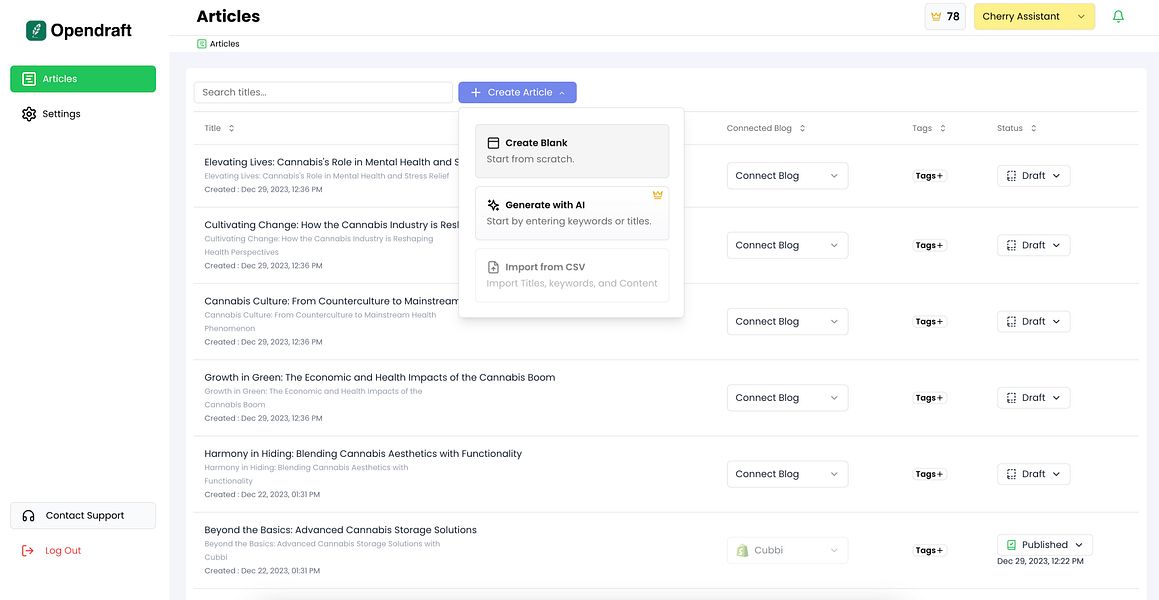
Task: Click the Opendraft logo icon
Action: pyautogui.click(x=36, y=31)
